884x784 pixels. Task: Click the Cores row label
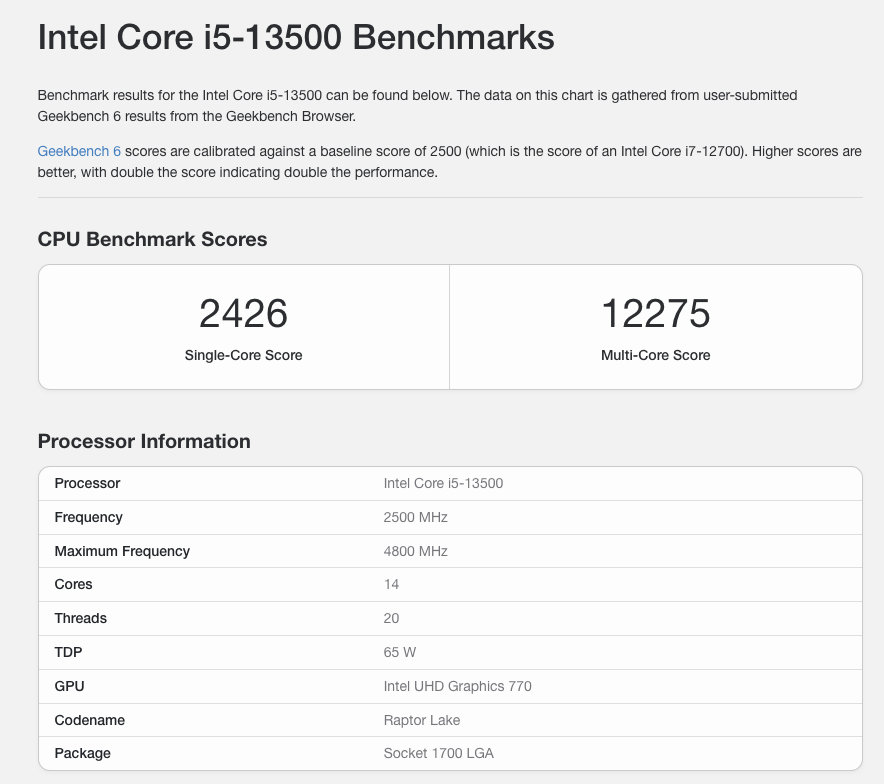tap(73, 584)
